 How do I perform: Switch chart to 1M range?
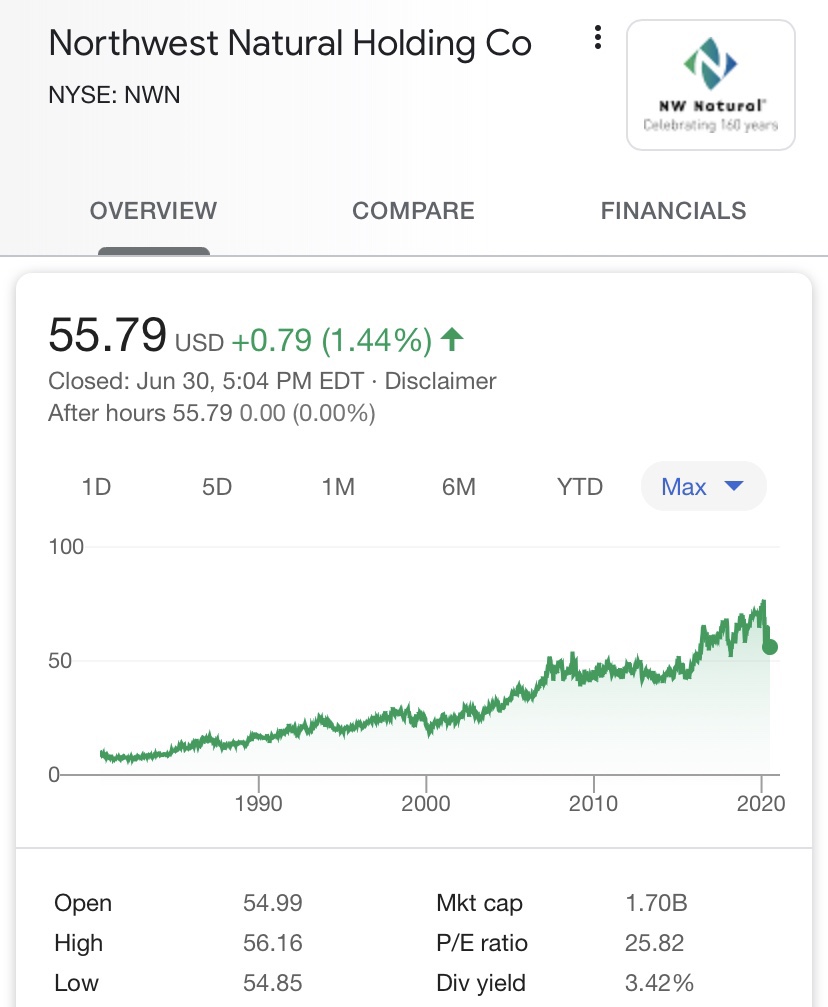click(x=338, y=487)
